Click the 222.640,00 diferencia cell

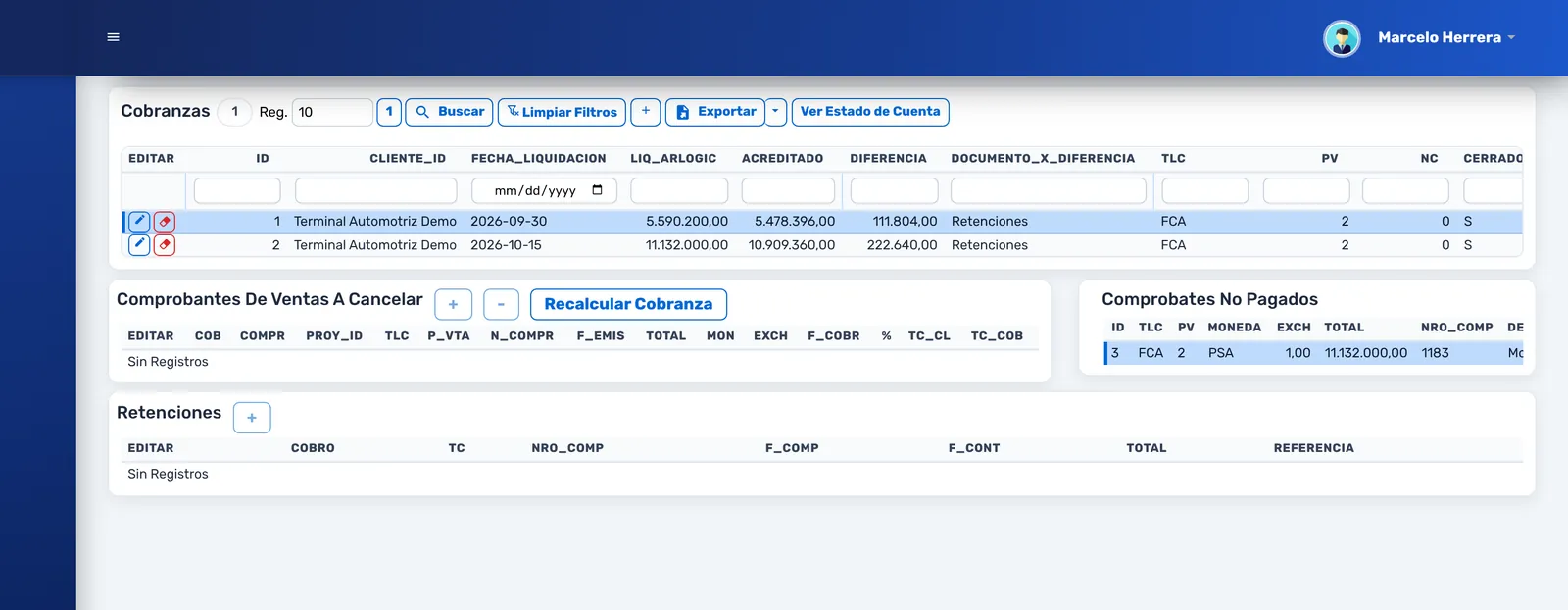click(902, 245)
